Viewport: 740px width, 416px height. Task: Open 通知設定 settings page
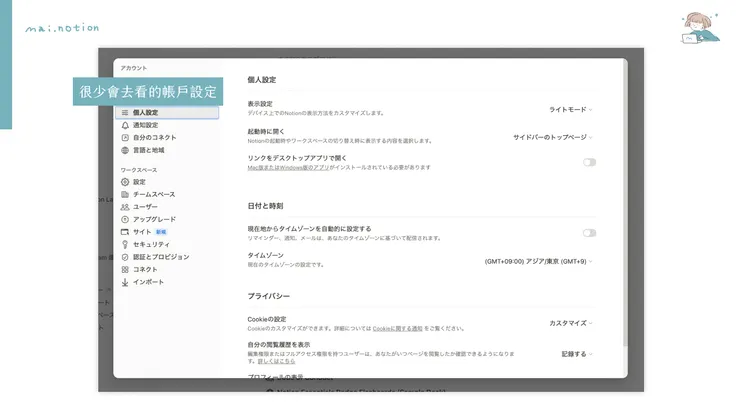[x=167, y=125]
